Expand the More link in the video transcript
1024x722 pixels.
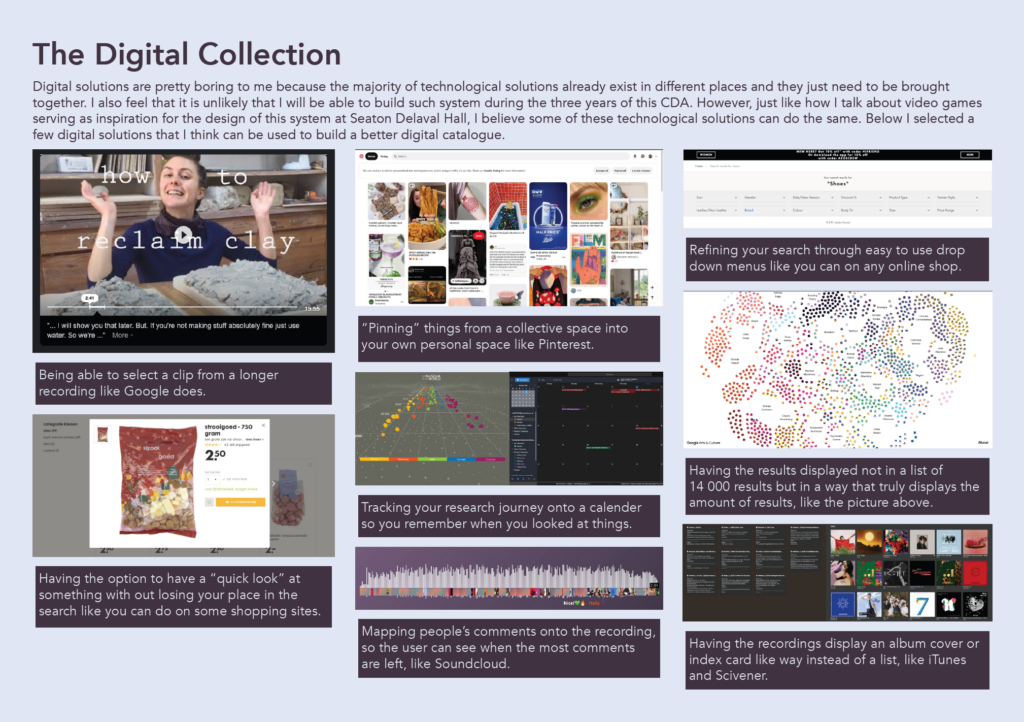coord(121,335)
